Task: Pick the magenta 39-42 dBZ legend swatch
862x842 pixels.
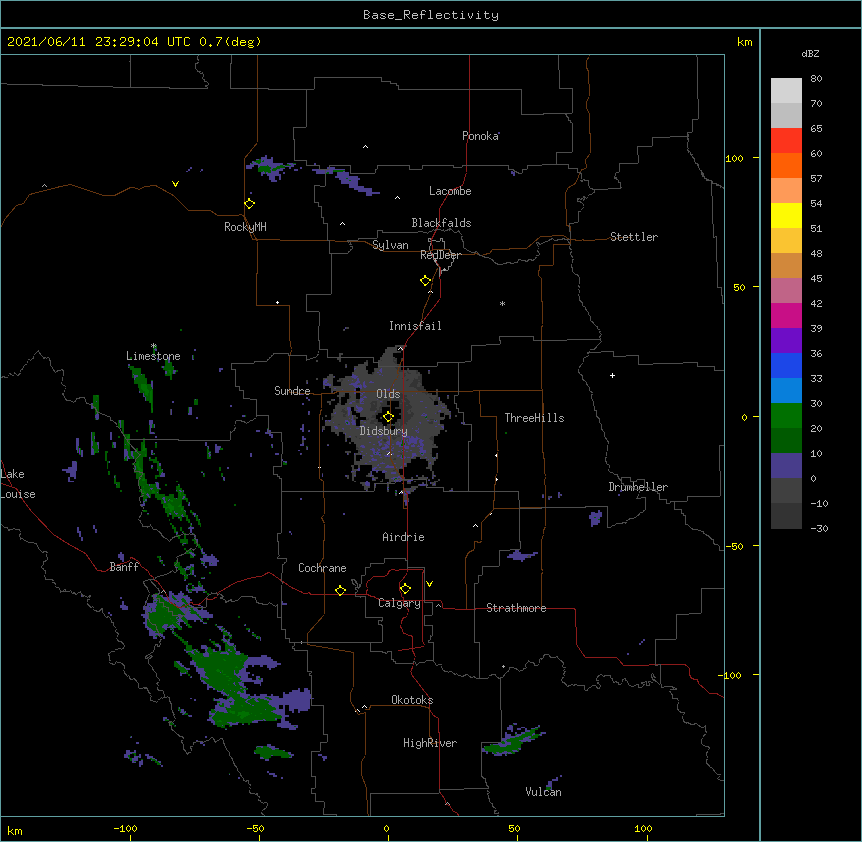Action: pos(786,315)
